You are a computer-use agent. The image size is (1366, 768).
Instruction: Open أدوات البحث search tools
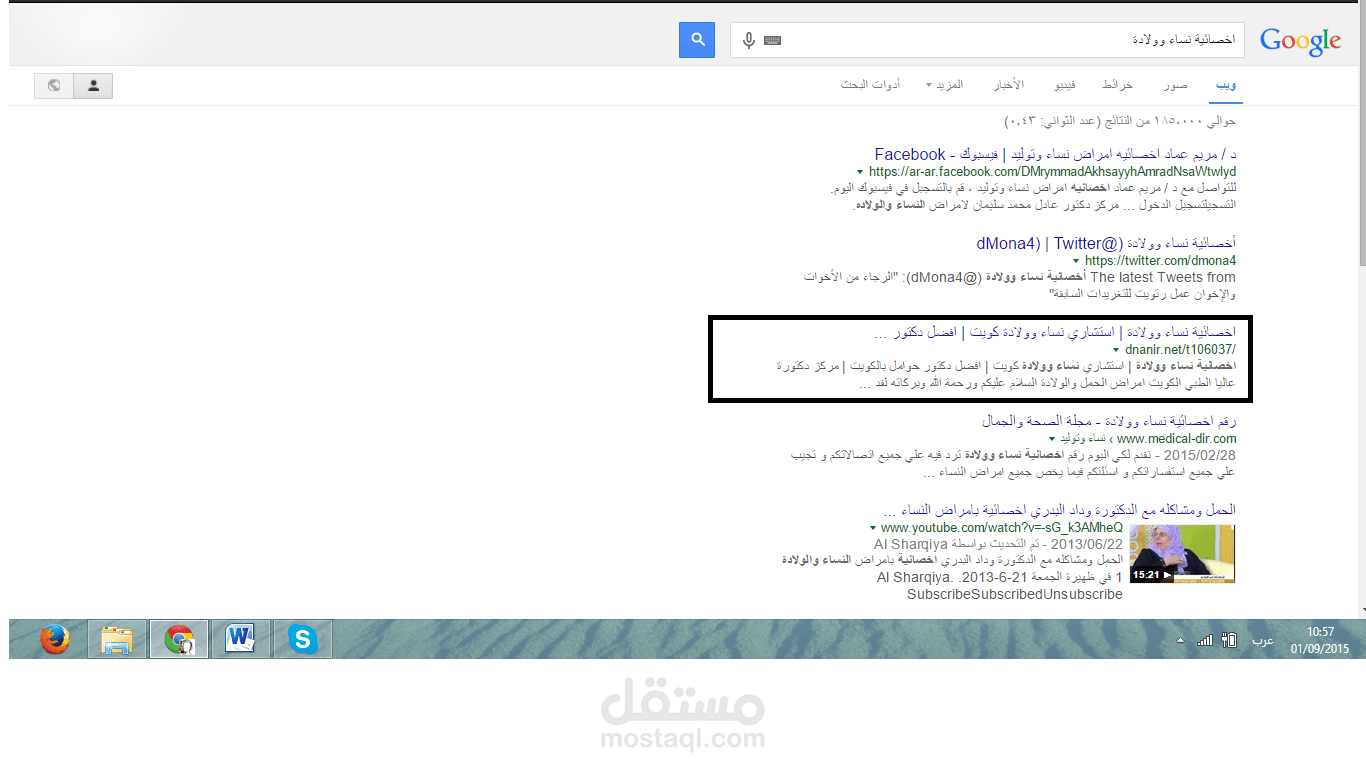pos(870,85)
